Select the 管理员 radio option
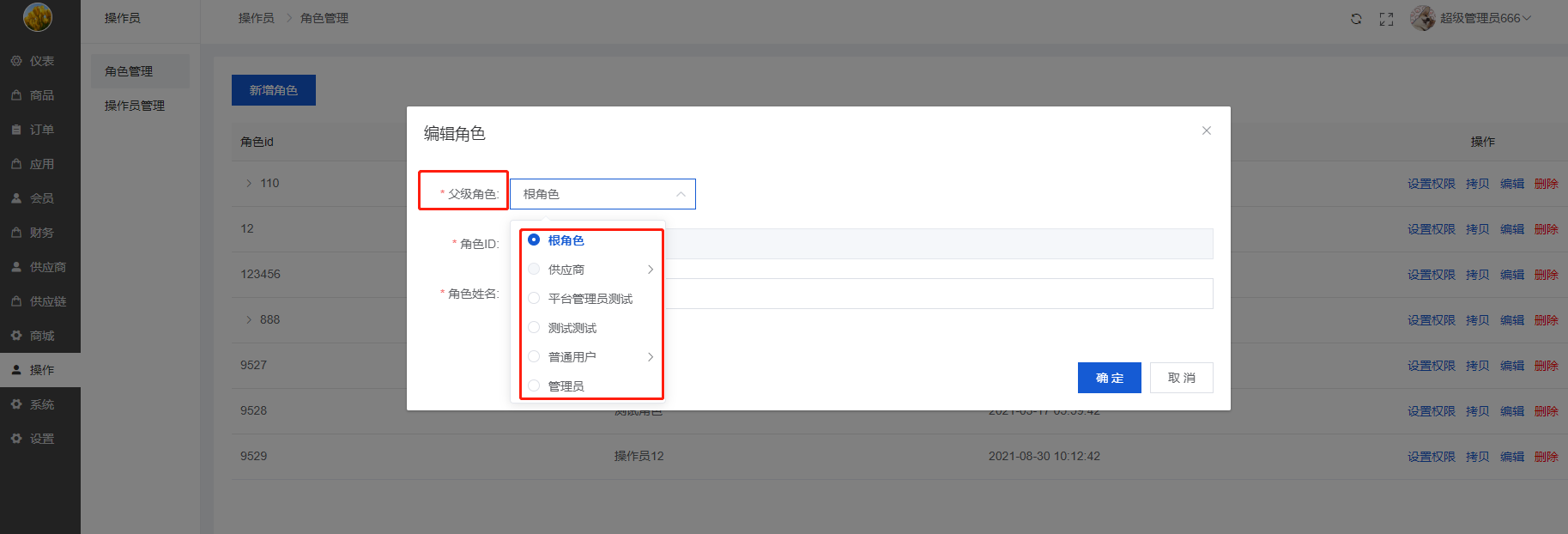Viewport: 1568px width, 534px height. 534,386
